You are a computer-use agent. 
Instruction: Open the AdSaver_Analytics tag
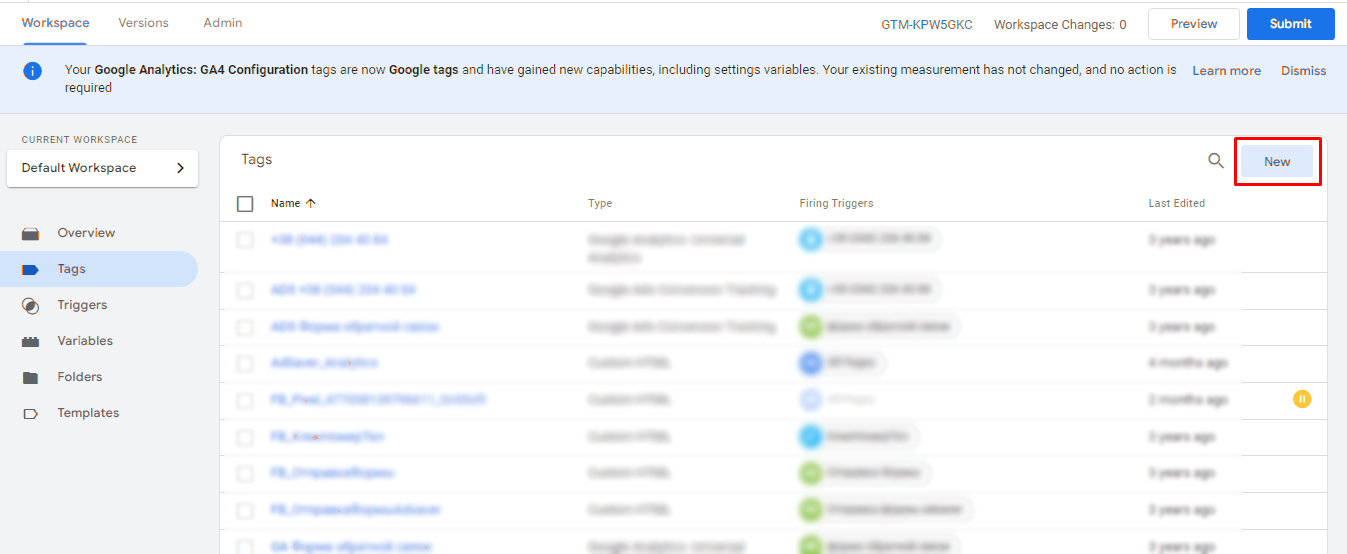coord(324,363)
